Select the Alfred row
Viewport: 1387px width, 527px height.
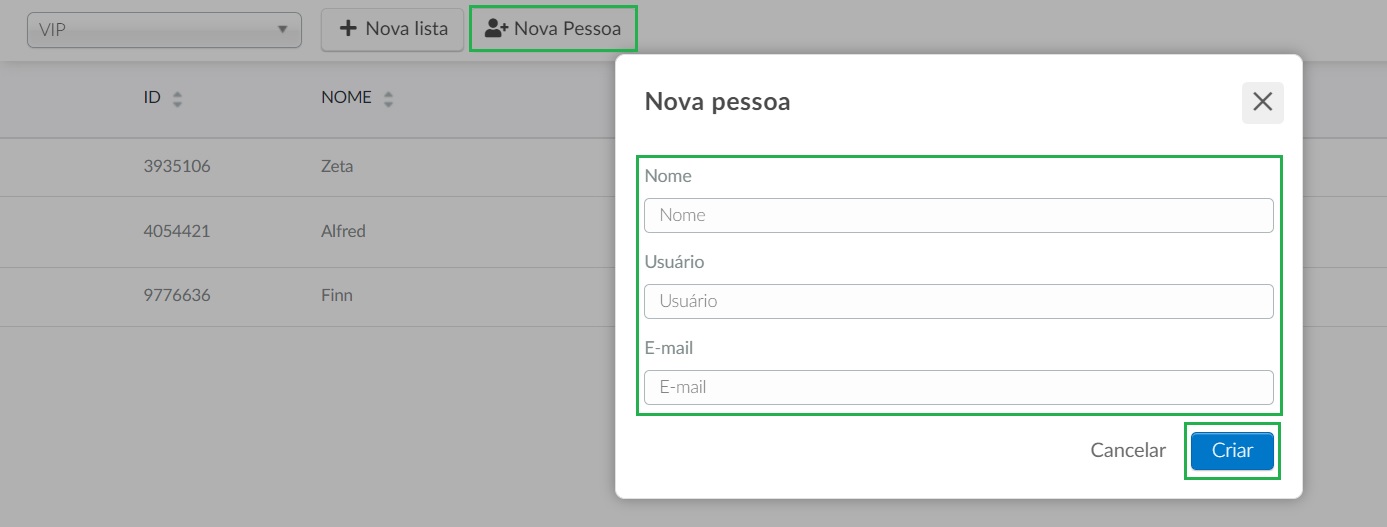307,231
